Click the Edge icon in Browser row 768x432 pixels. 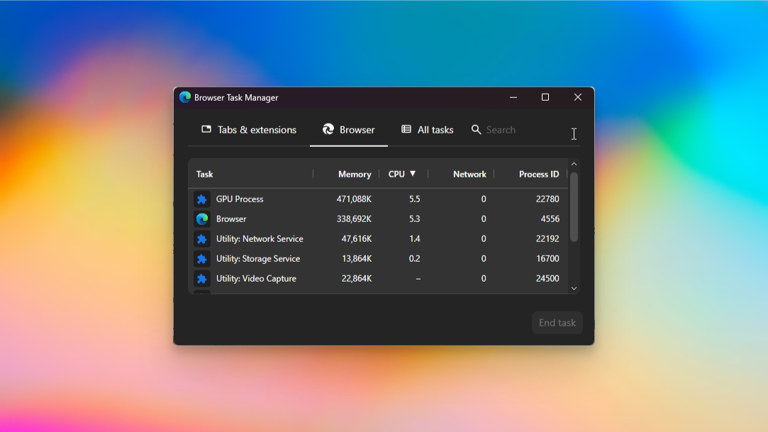point(202,219)
